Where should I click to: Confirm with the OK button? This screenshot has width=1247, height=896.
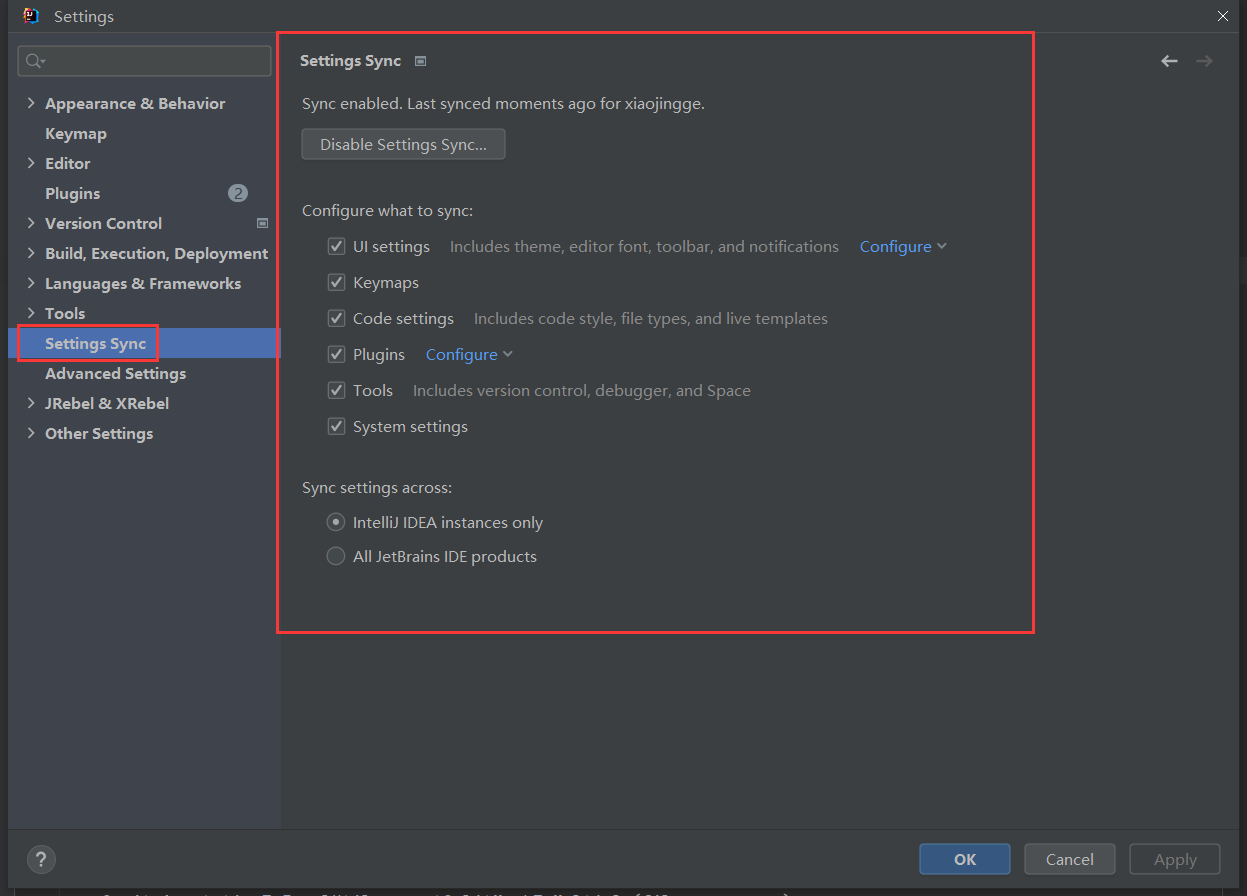click(x=965, y=859)
